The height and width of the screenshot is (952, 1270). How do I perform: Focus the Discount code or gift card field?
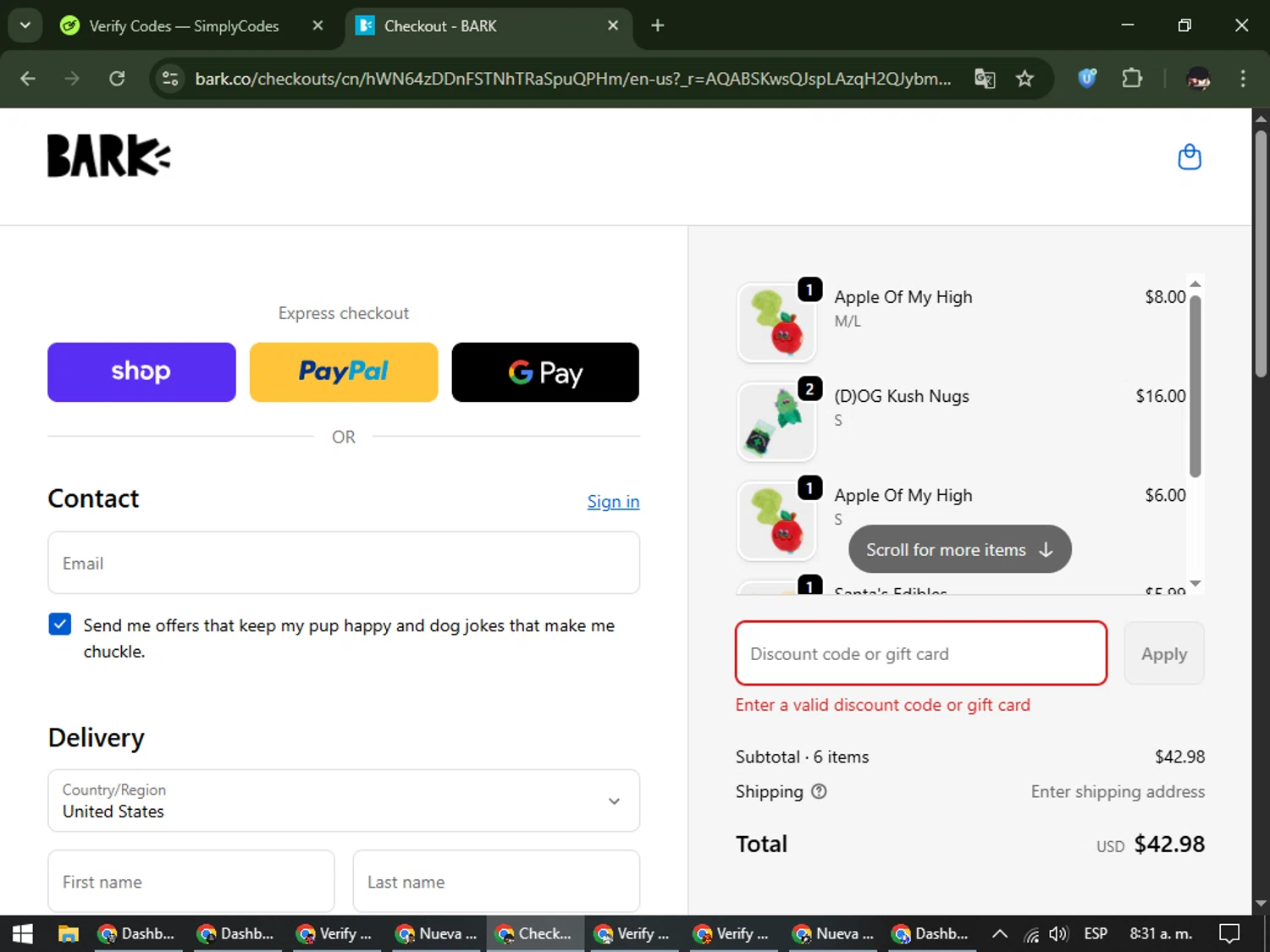[x=921, y=653]
